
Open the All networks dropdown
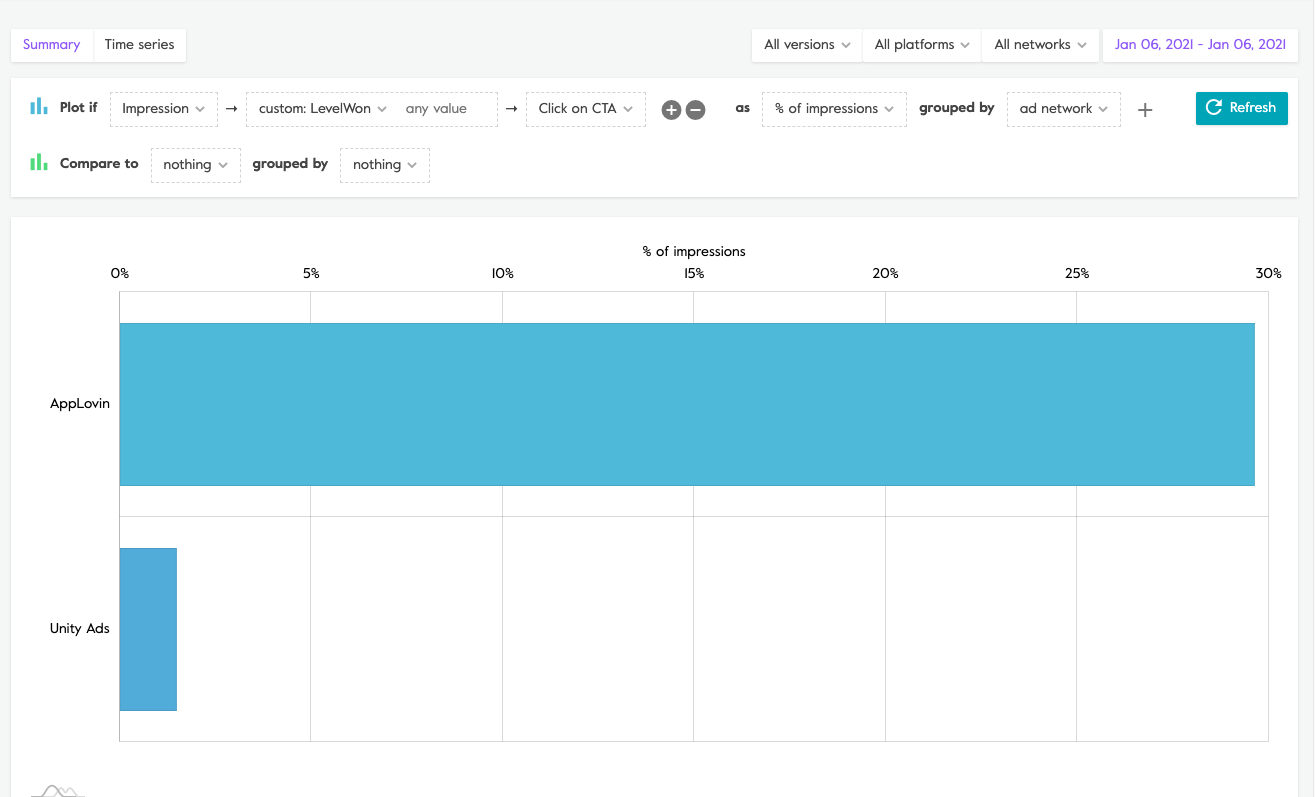[x=1041, y=45]
